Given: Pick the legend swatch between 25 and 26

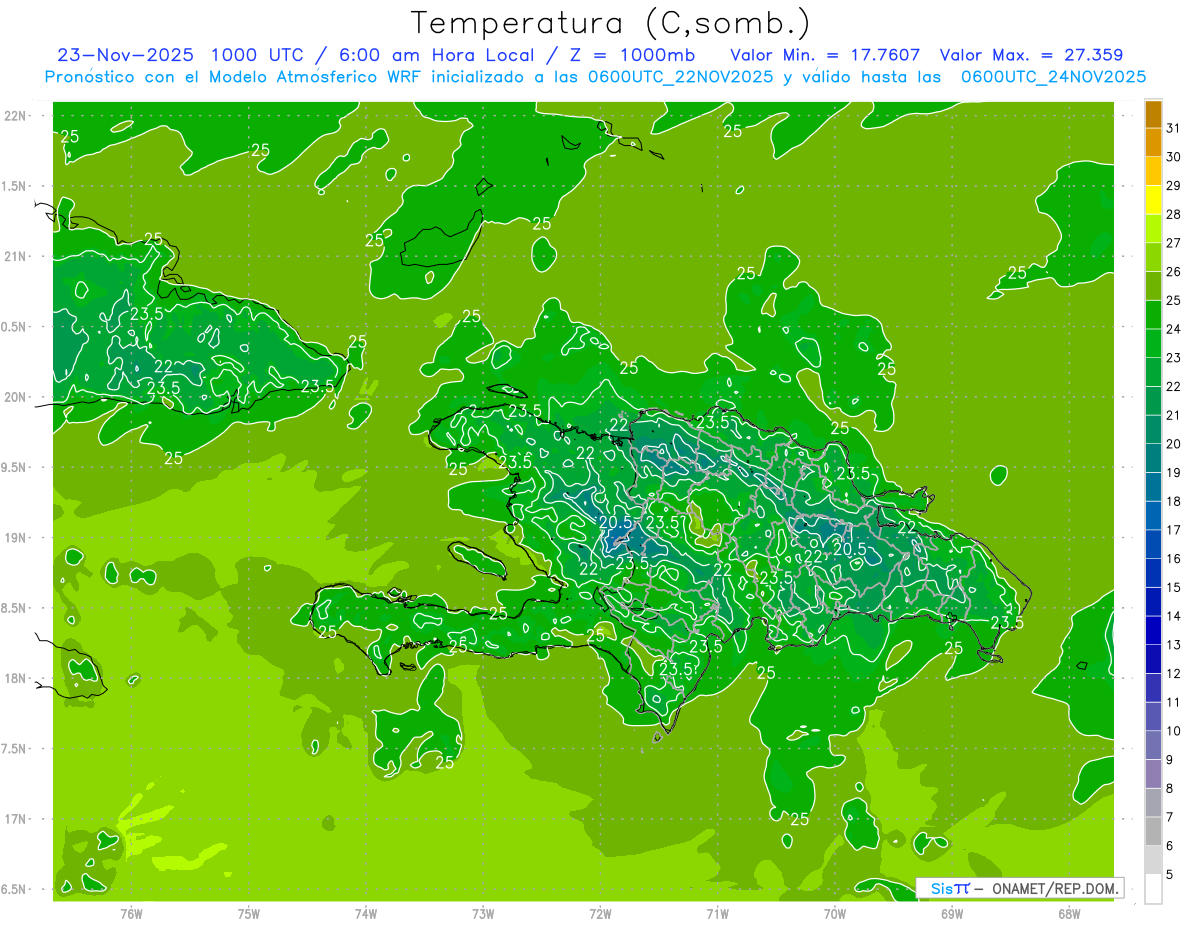Looking at the screenshot, I should tap(1153, 286).
